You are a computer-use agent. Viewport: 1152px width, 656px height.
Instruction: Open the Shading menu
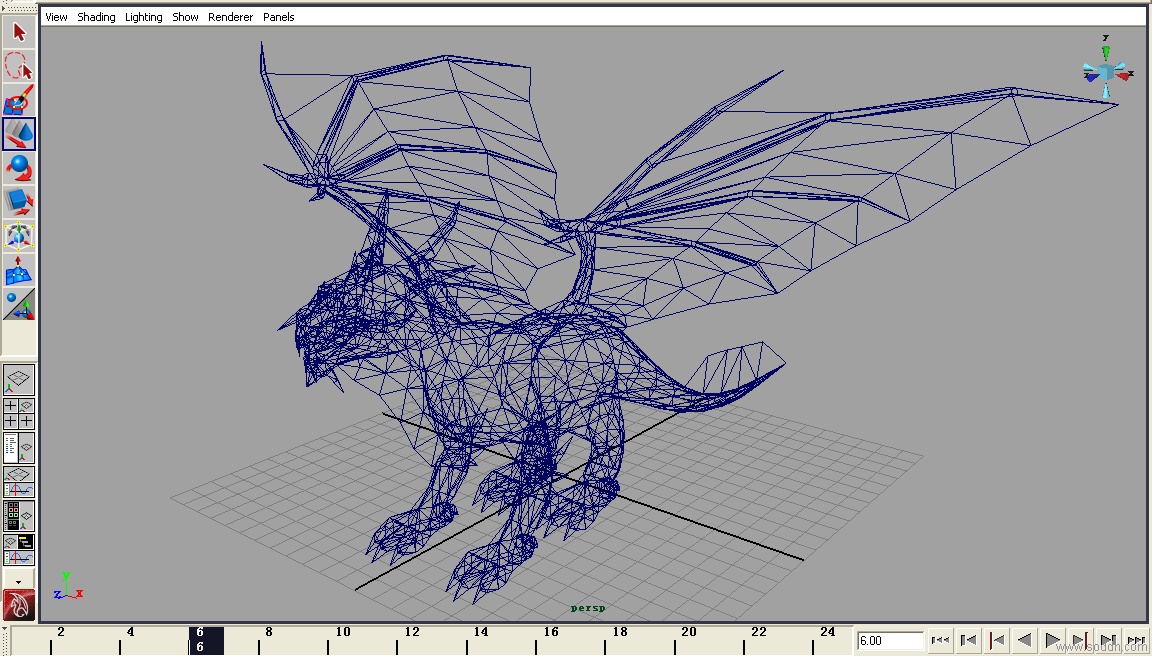96,17
